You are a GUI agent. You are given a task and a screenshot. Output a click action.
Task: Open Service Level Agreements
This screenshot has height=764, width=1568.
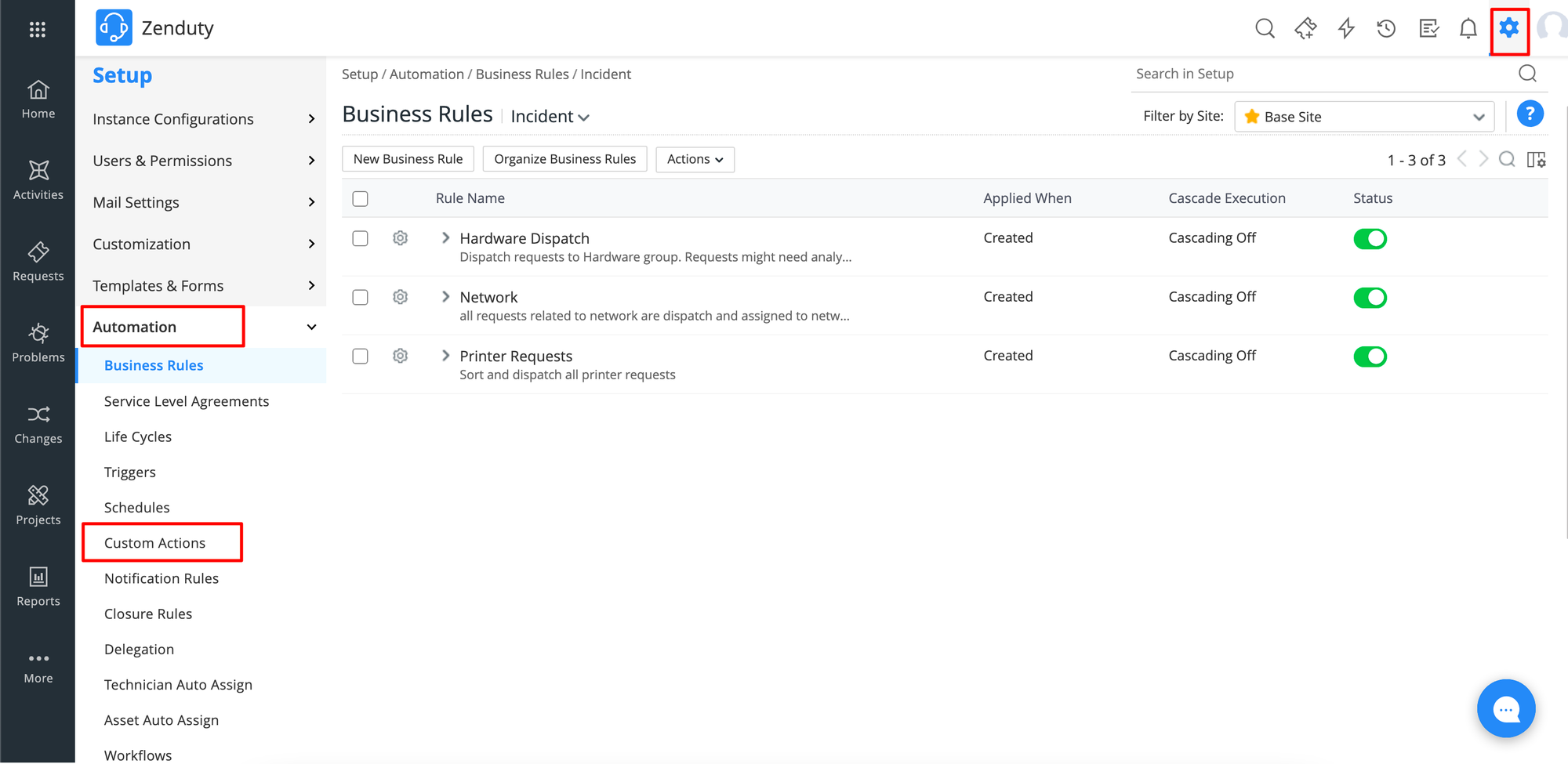(x=187, y=401)
